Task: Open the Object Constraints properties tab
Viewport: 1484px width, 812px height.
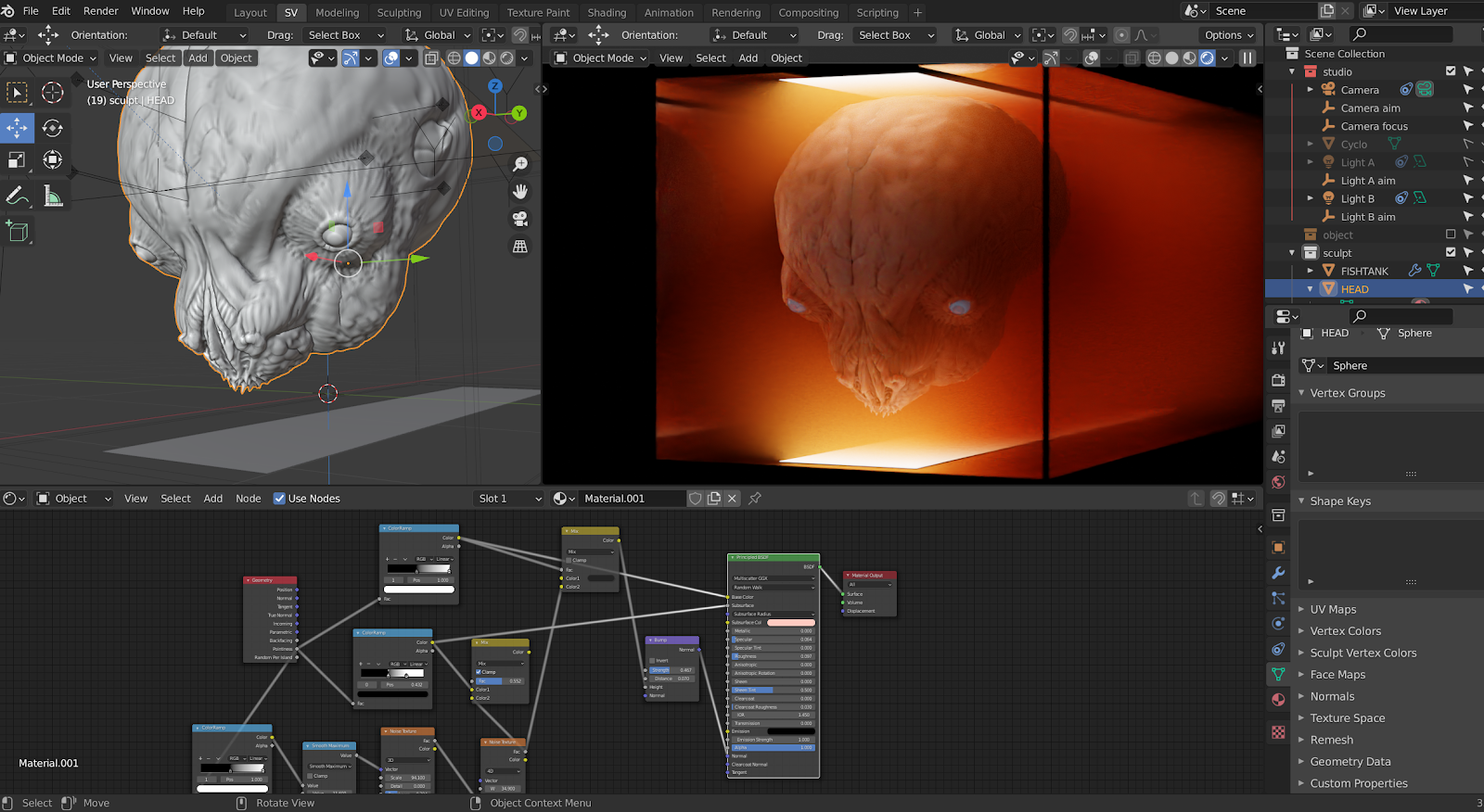Action: coord(1278,649)
